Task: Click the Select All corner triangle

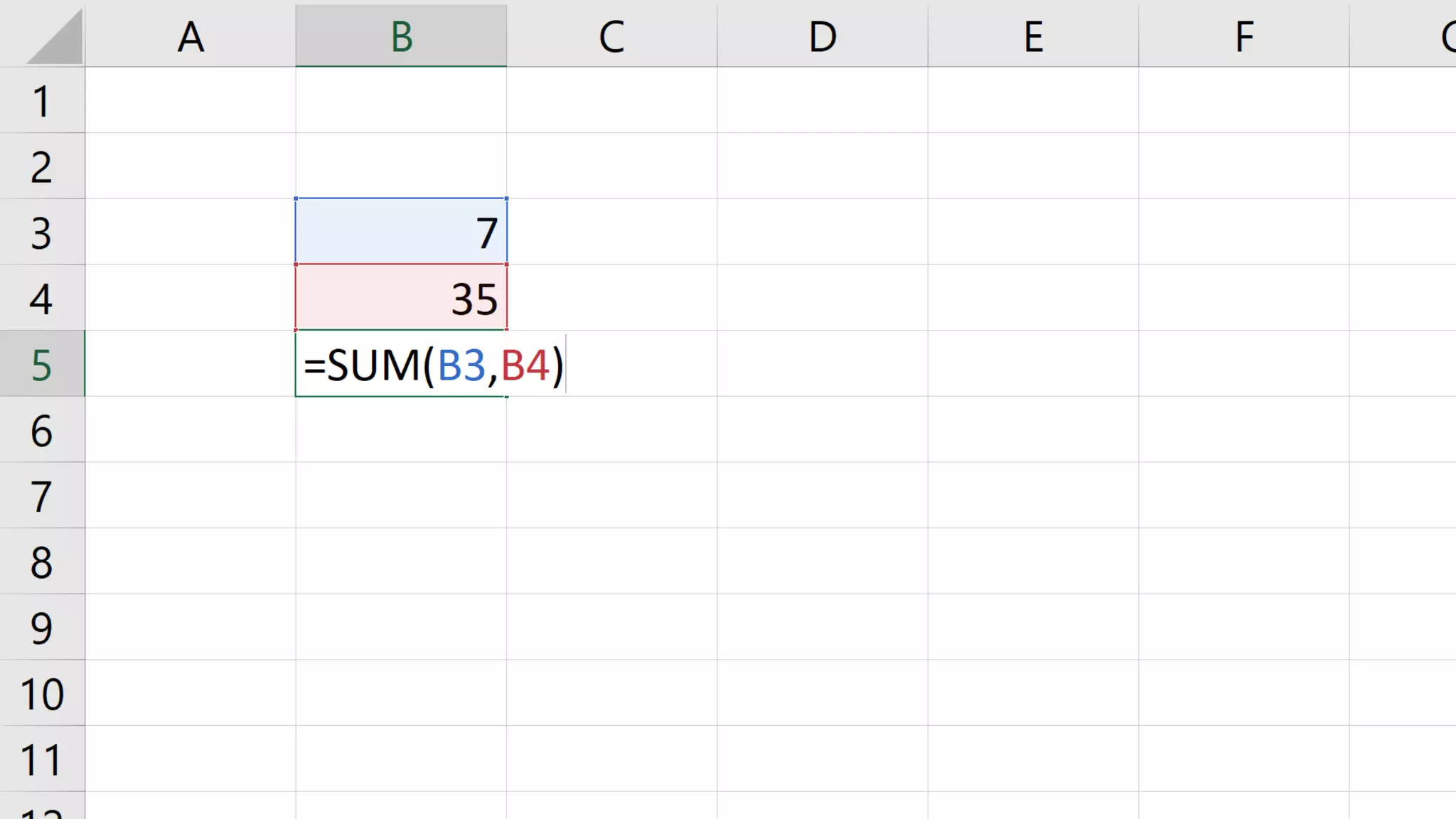Action: (55, 39)
